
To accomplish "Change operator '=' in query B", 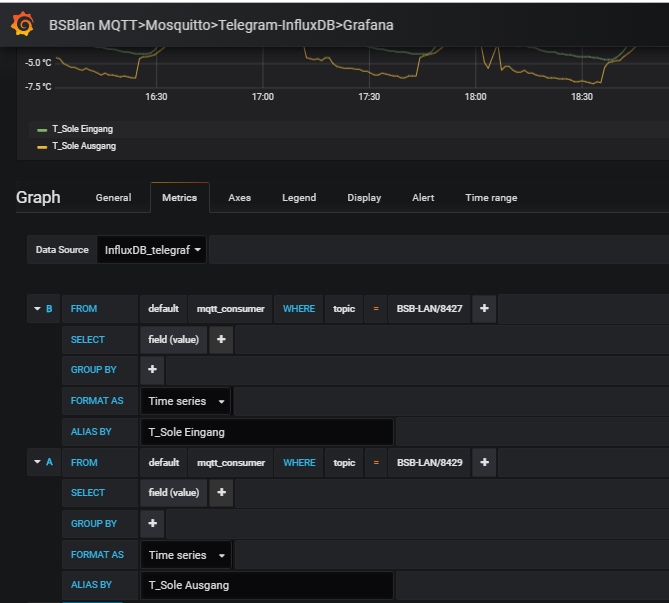I will 376,309.
